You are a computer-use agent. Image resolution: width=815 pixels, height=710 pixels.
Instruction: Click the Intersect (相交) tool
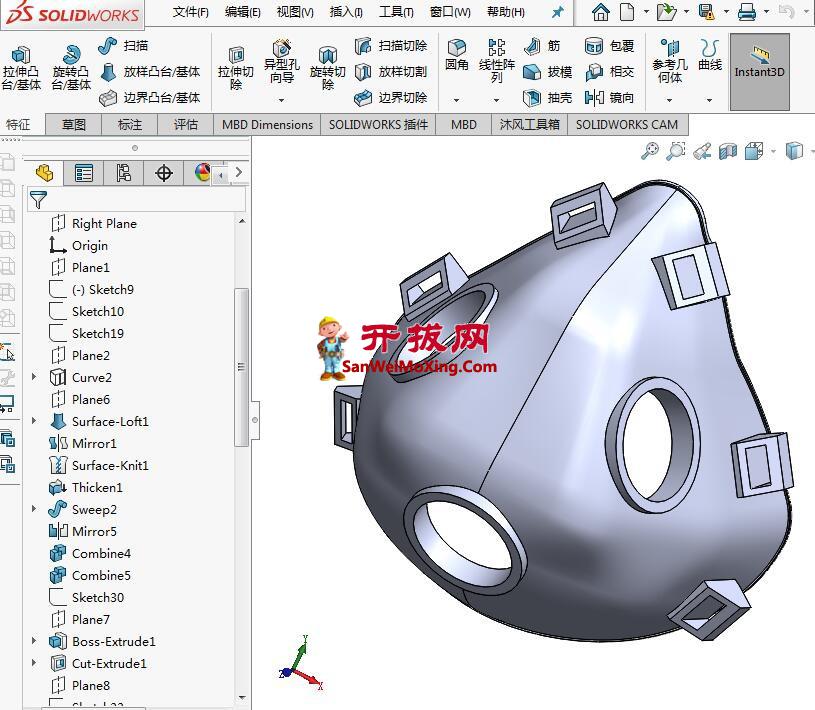pyautogui.click(x=609, y=72)
